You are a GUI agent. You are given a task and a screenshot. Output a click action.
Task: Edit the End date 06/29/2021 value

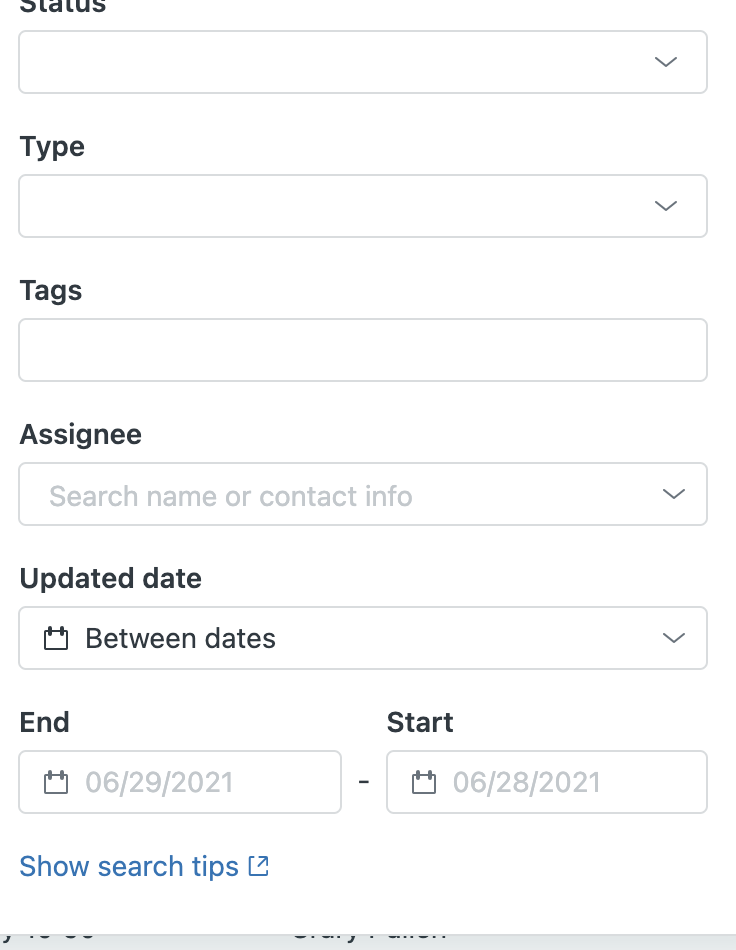click(159, 782)
